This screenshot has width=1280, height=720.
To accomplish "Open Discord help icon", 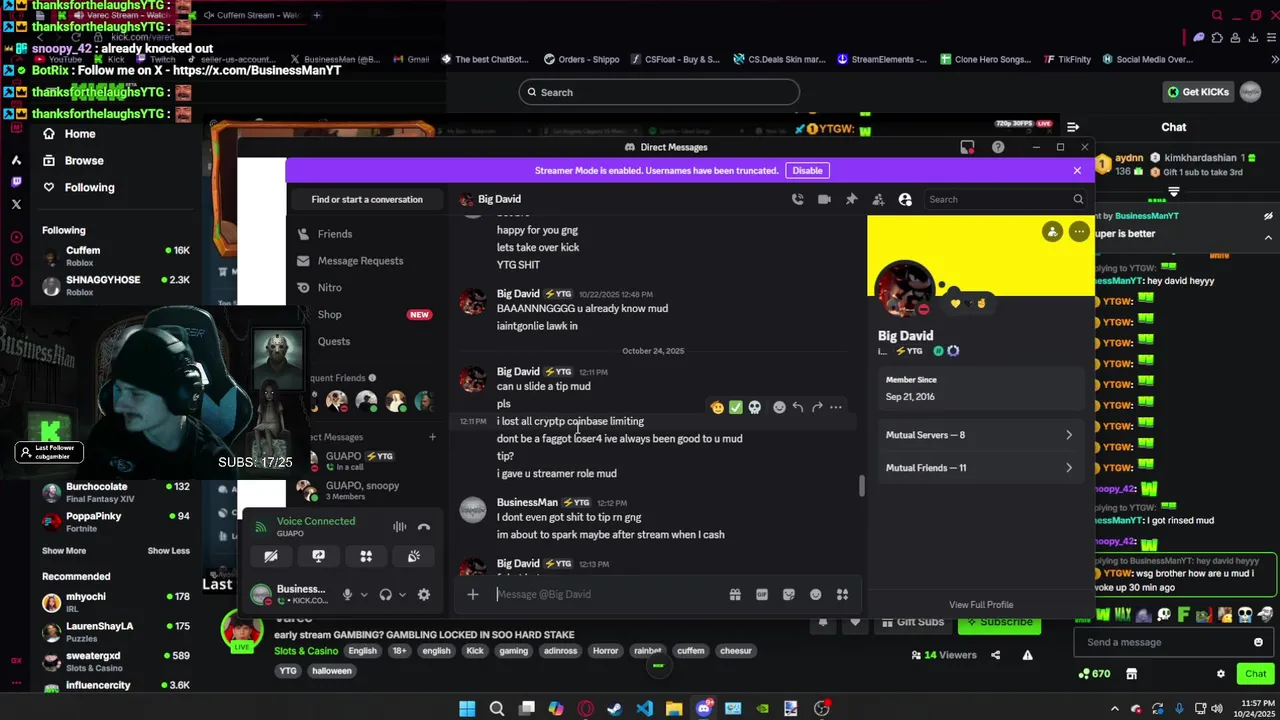I will coord(998,147).
